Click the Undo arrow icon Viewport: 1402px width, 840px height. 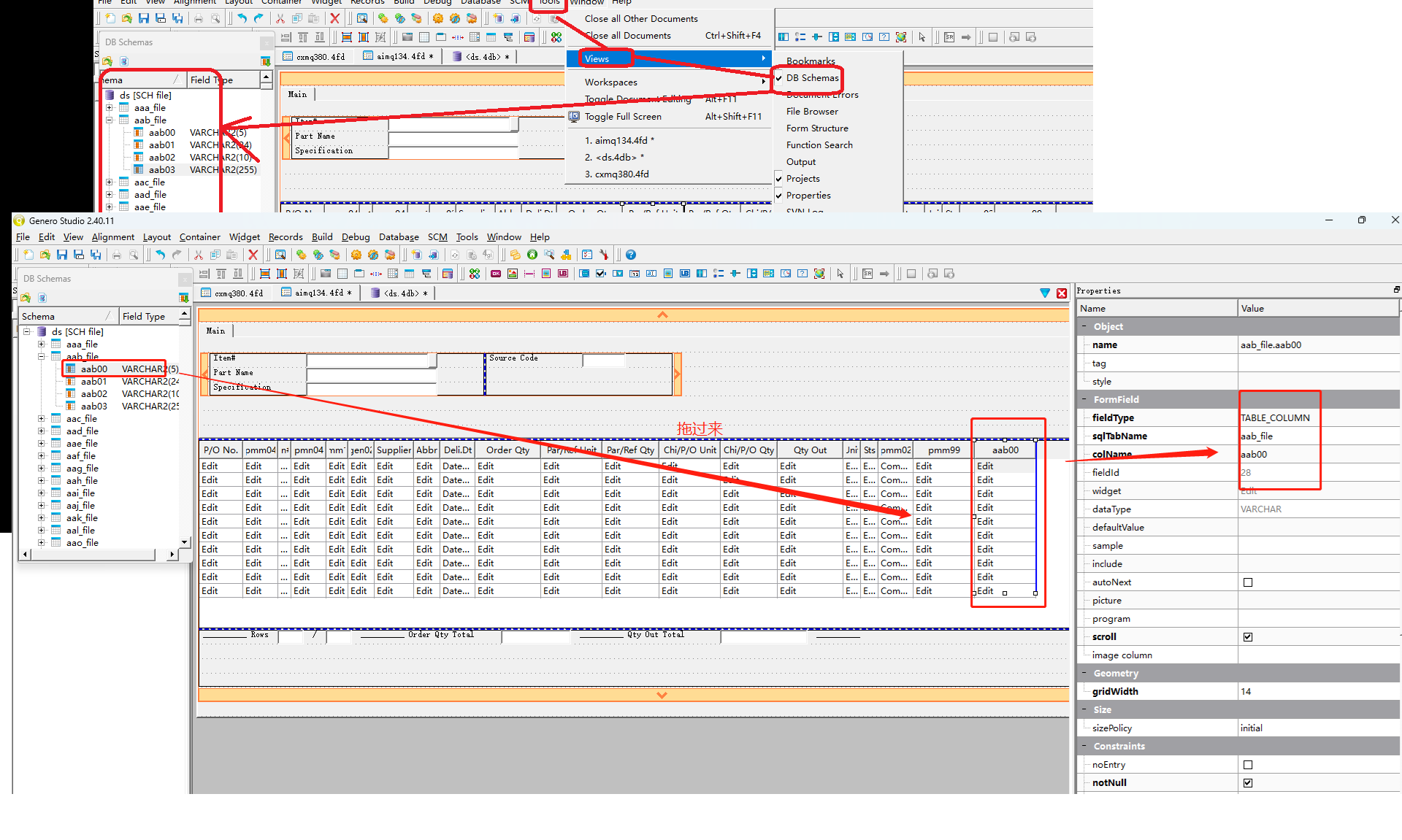click(x=160, y=255)
